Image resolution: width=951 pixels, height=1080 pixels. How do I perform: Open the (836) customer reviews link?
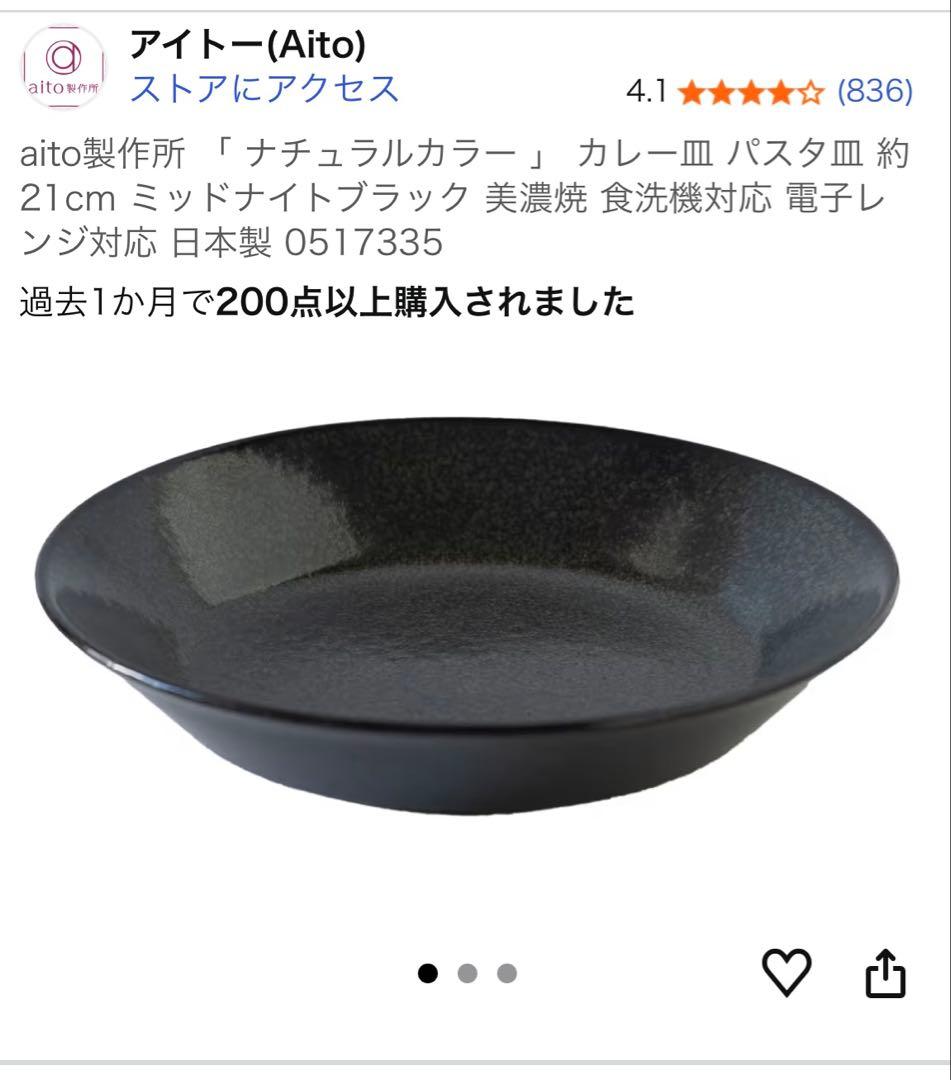click(x=875, y=91)
